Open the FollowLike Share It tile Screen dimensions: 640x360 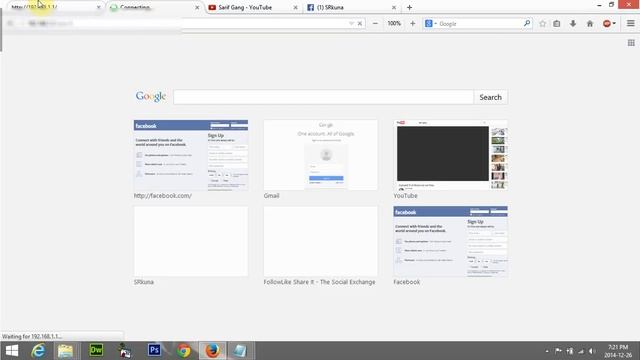(321, 241)
